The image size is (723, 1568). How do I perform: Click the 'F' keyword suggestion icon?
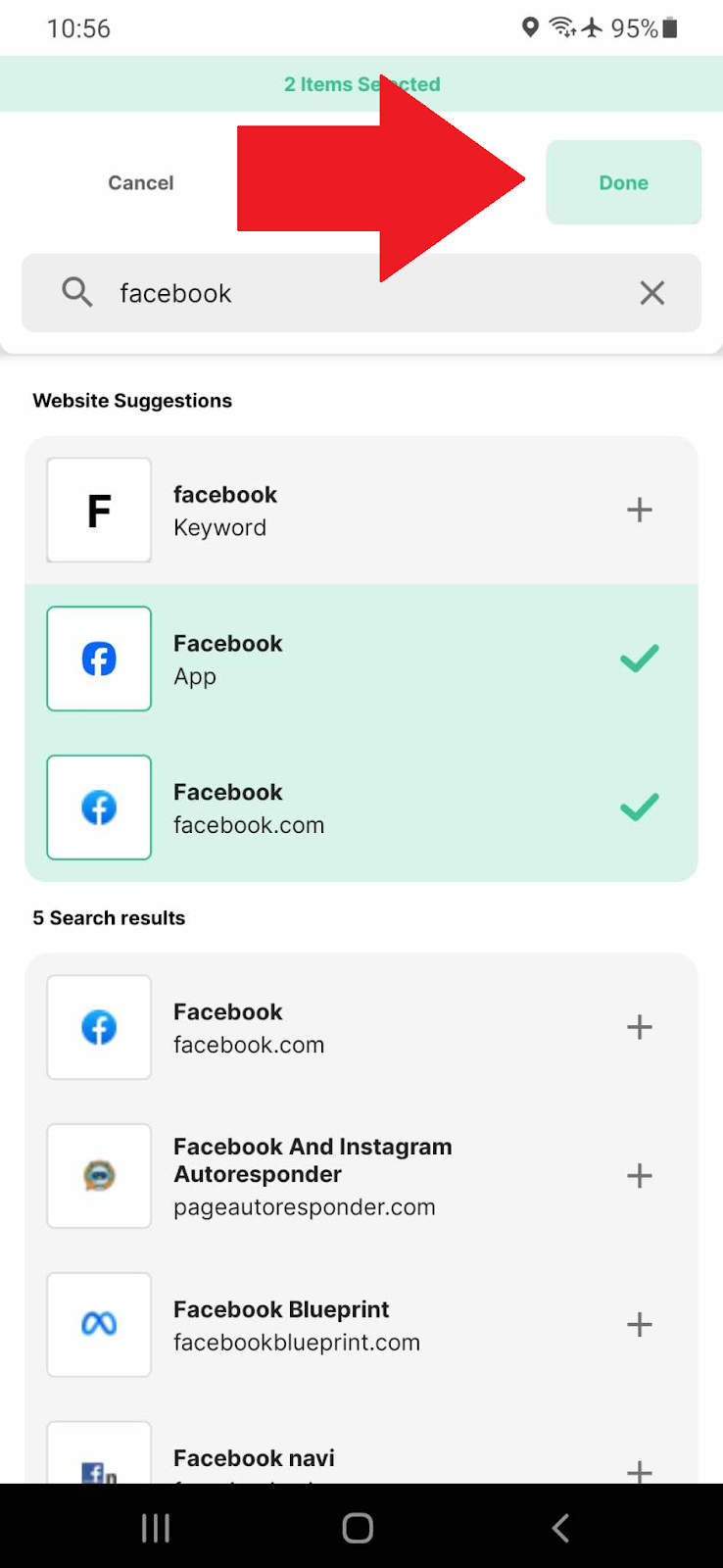[x=98, y=510]
